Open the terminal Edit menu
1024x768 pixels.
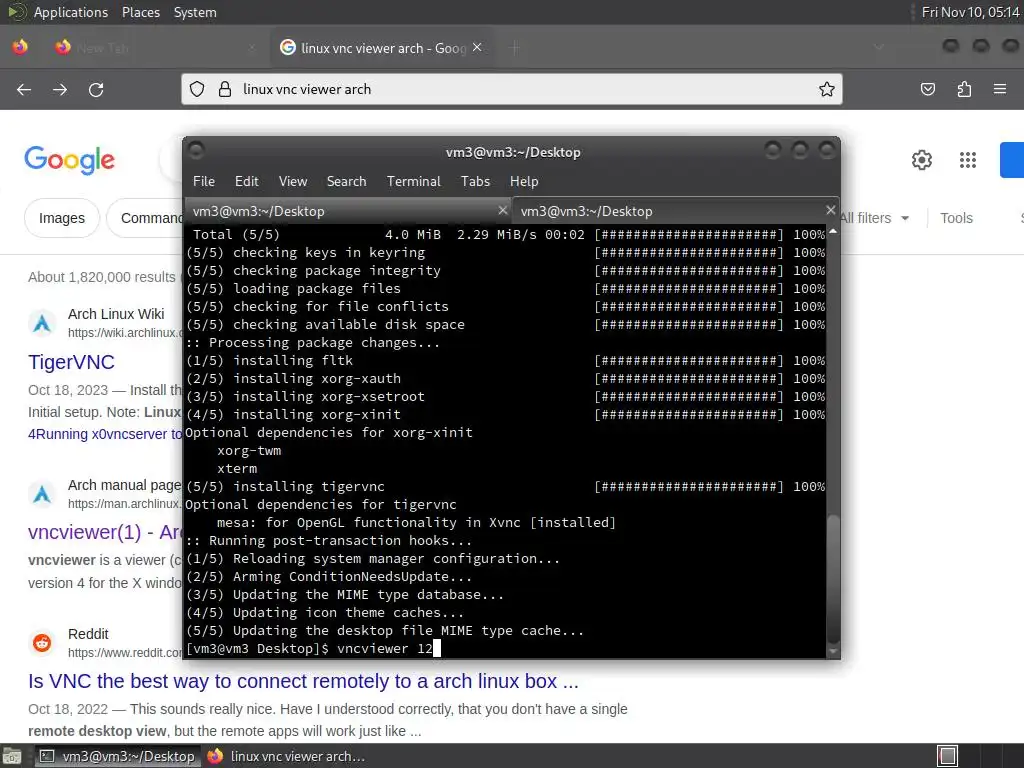247,182
